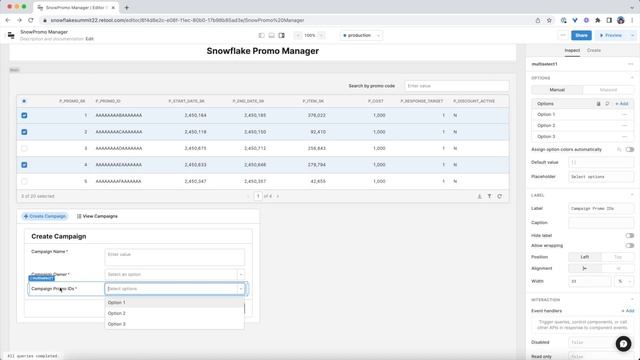Image resolution: width=640 pixels, height=360 pixels.
Task: Click the Preview button
Action: (x=611, y=36)
